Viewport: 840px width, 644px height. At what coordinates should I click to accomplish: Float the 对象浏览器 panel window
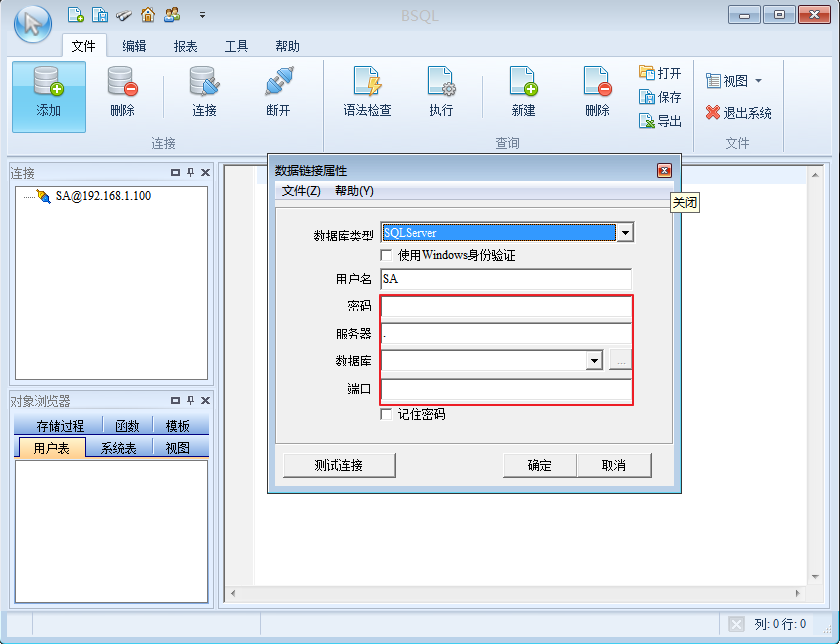tap(175, 401)
